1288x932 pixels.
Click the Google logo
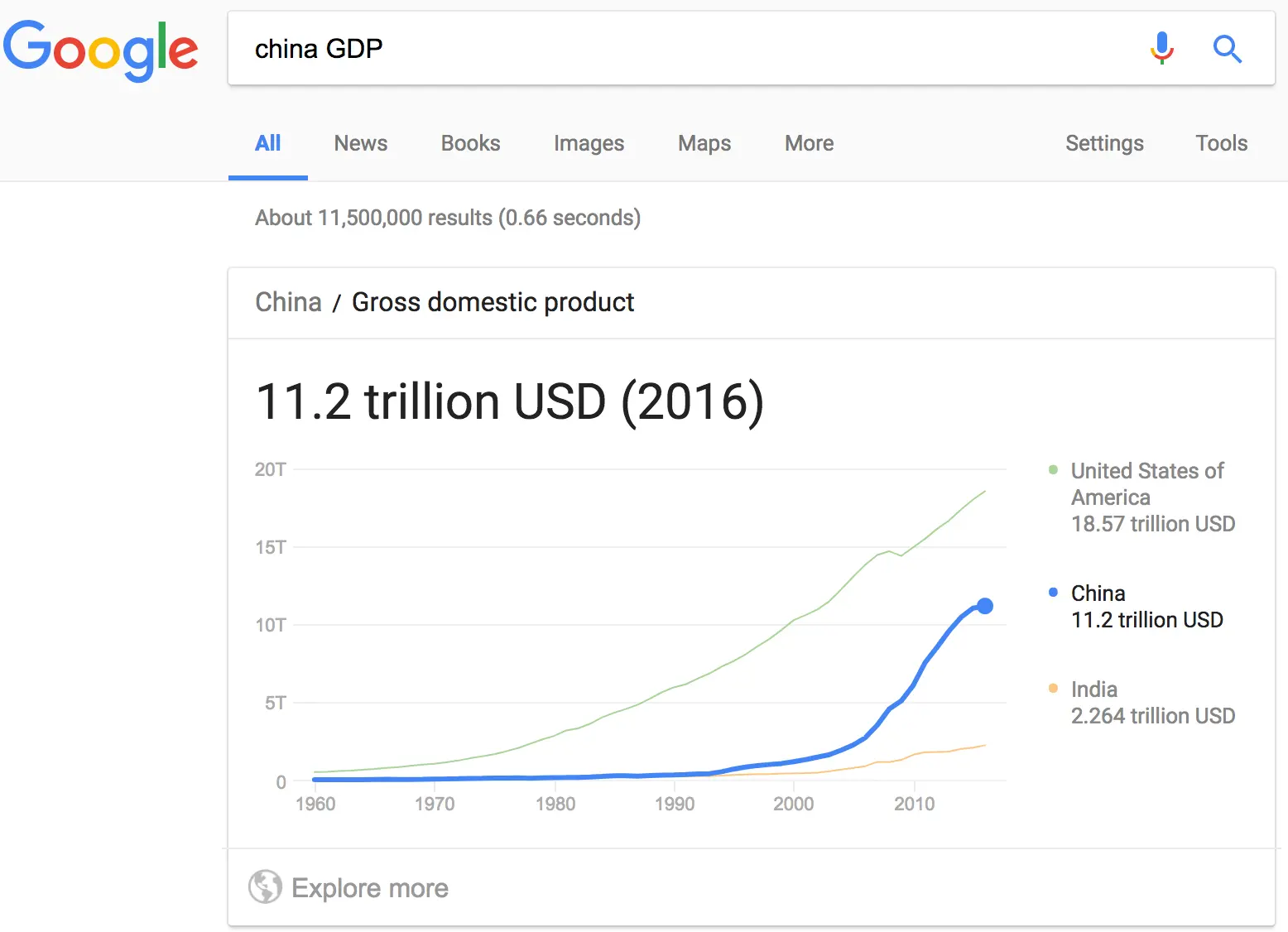tap(100, 50)
